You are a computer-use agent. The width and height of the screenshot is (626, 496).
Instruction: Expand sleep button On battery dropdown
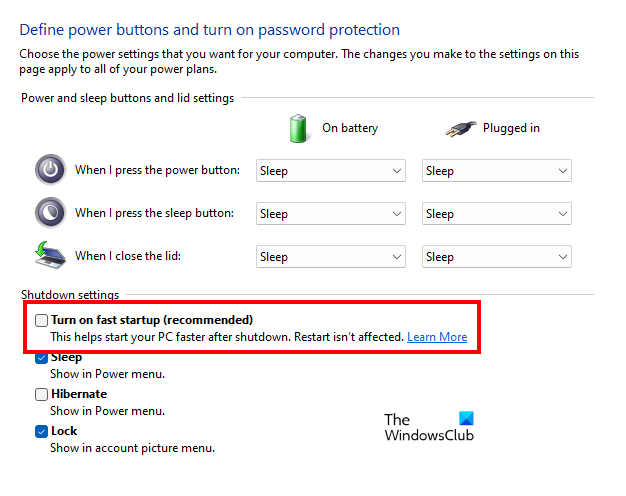pyautogui.click(x=331, y=214)
